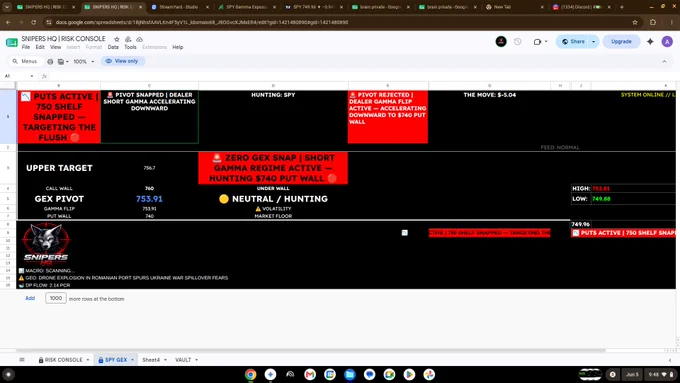Open version history clock icon
This screenshot has width=680, height=383.
pyautogui.click(x=518, y=42)
